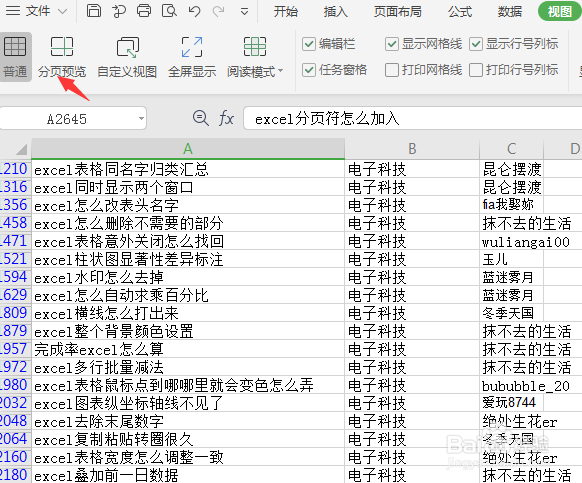Toggle the 编辑栏 checkbox
The image size is (582, 483).
[x=309, y=44]
